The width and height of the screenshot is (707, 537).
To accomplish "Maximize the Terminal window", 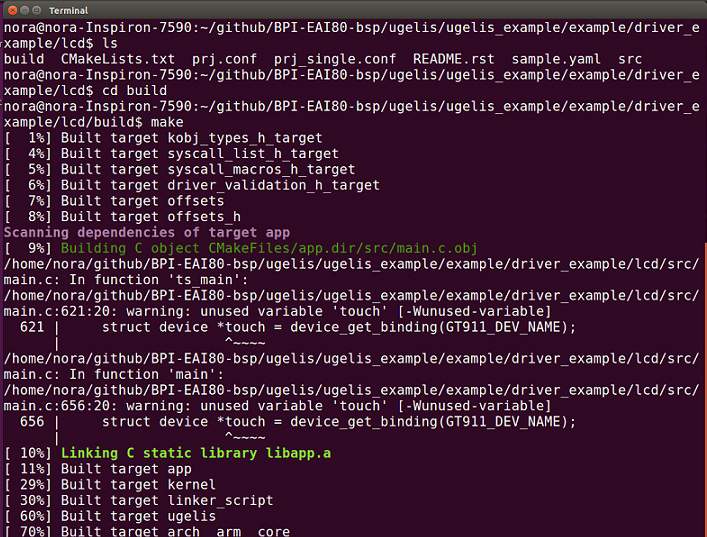I will coord(37,10).
